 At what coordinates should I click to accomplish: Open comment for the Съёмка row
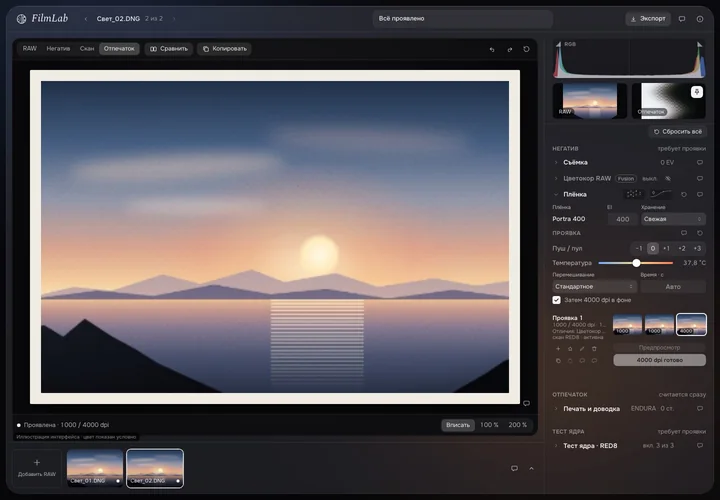pyautogui.click(x=700, y=163)
